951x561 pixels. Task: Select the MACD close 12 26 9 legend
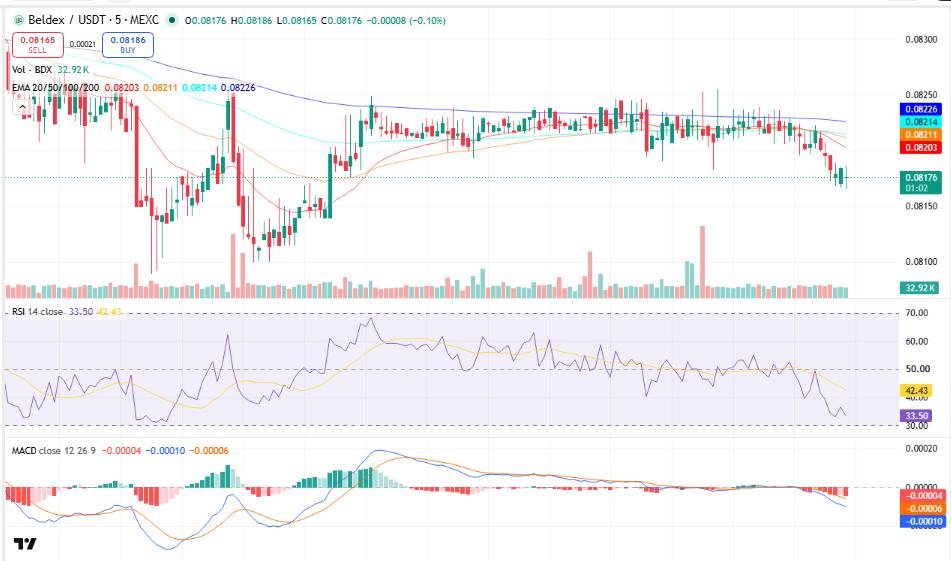(53, 451)
